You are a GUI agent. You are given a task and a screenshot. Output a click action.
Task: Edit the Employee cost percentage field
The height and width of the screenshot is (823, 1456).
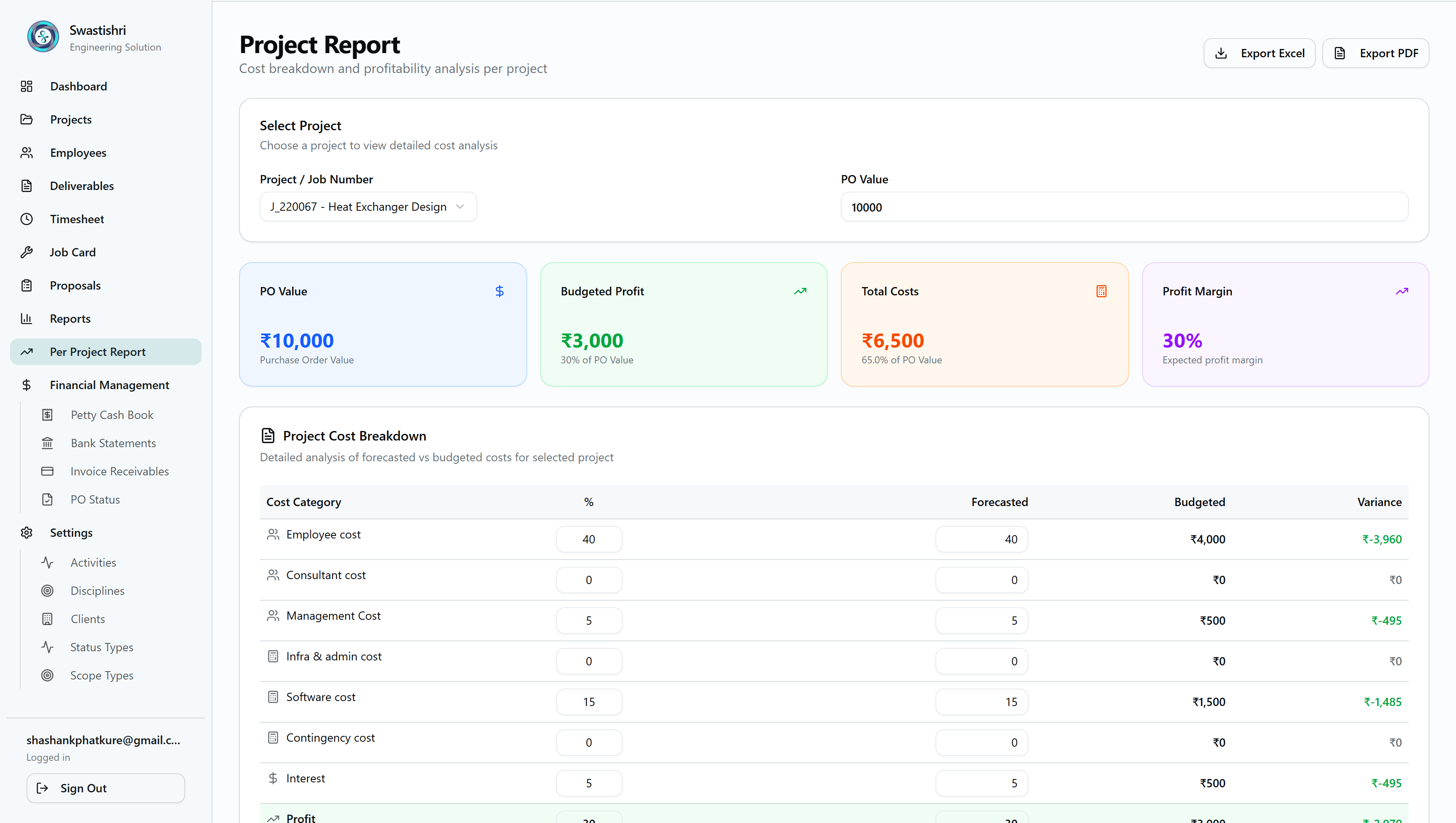point(589,539)
